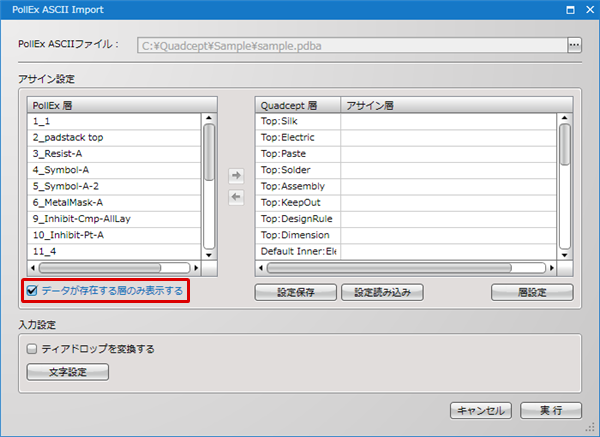Select Quadcept layer Top:DesignRule row
Viewport: 600px width, 437px height.
[406, 219]
